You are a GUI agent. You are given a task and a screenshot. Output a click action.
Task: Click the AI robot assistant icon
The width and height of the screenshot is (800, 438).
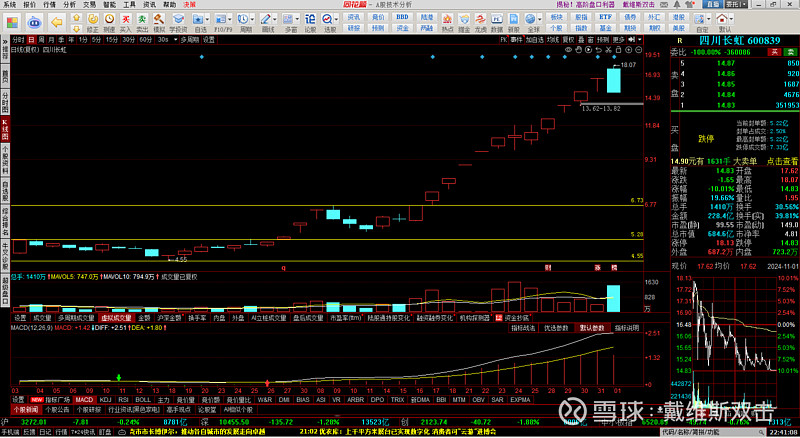pos(34,22)
